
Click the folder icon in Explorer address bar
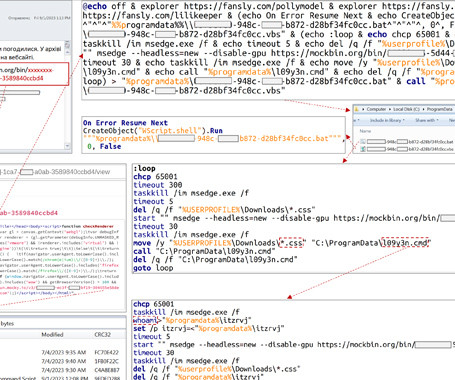coord(357,109)
